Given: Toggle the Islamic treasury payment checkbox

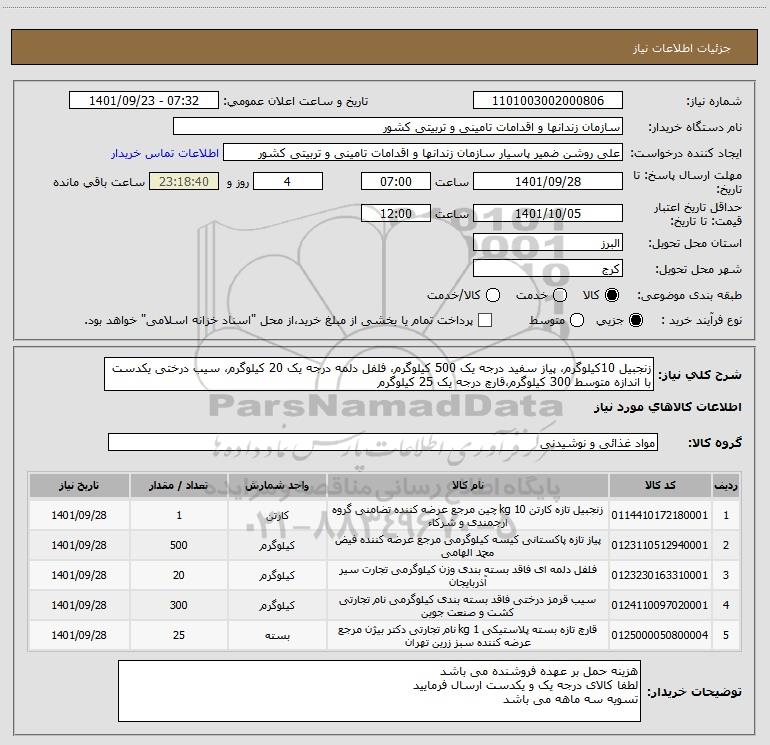Looking at the screenshot, I should coord(485,320).
